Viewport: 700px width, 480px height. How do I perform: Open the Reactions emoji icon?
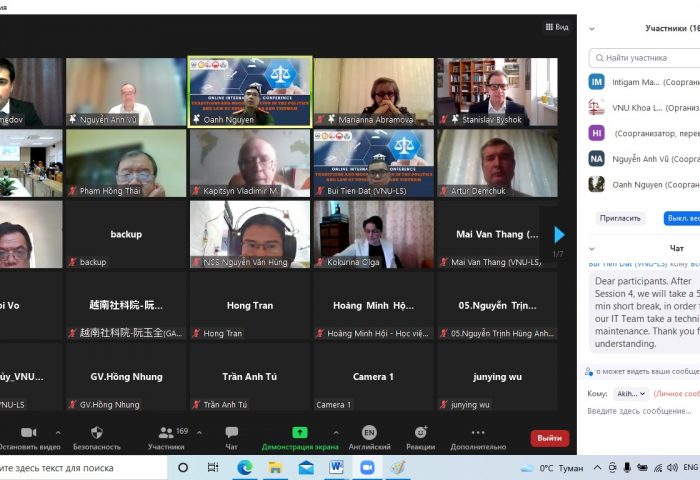click(420, 432)
